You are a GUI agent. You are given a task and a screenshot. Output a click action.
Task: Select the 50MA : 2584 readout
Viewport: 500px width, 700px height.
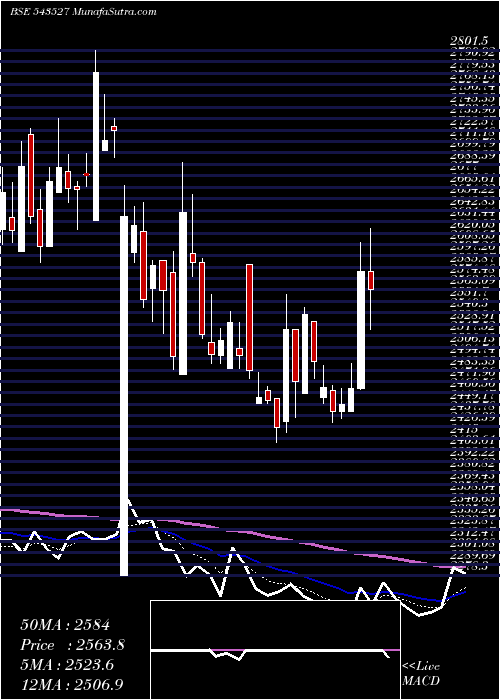pos(65,625)
